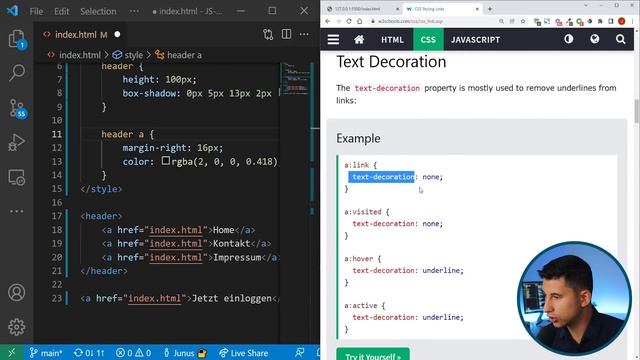This screenshot has height=360, width=640.
Task: Toggle dark mode contrast icon on w3schools
Action: coord(569,39)
